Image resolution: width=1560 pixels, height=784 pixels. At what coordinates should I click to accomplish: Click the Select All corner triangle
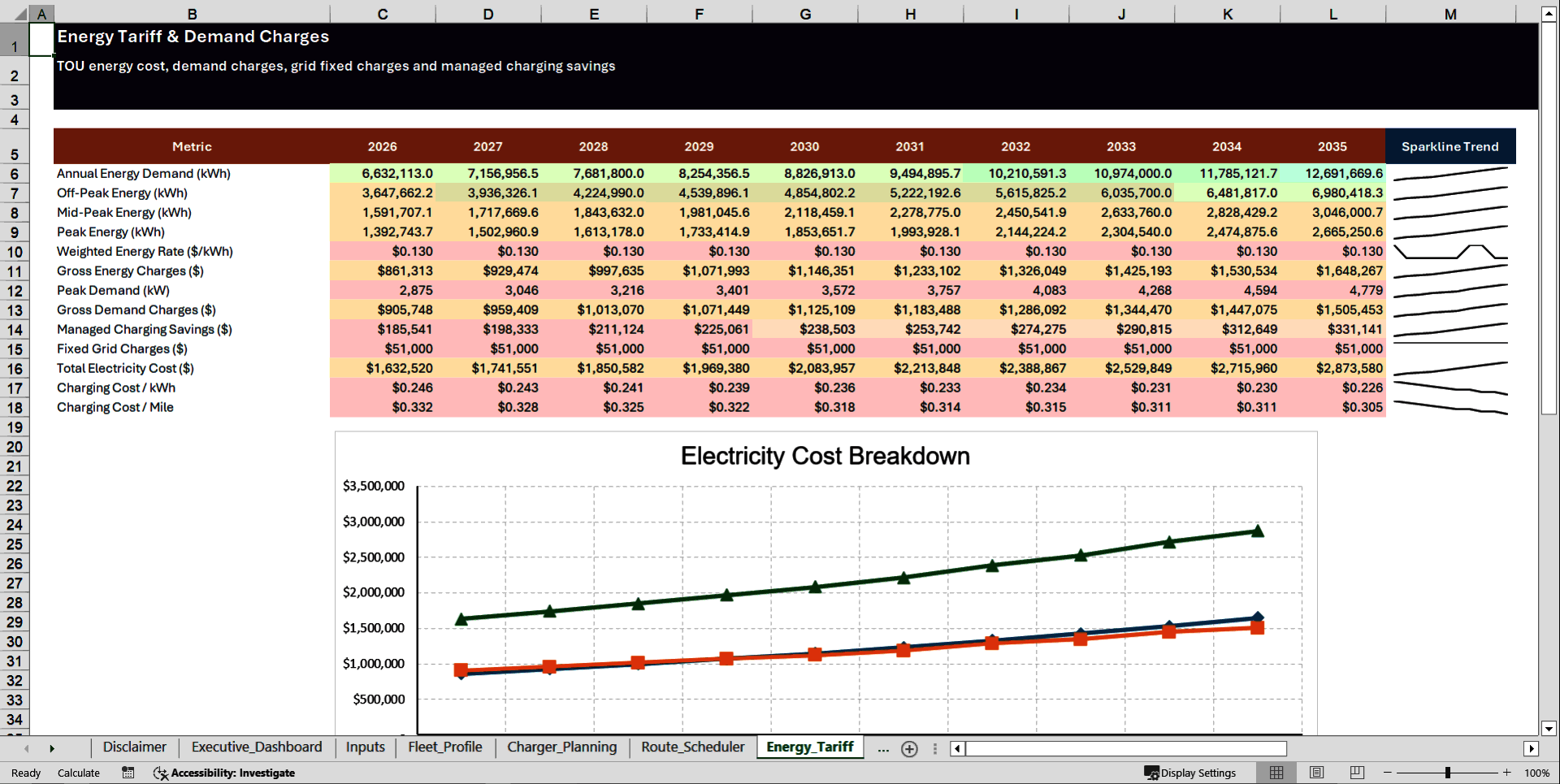tap(19, 14)
